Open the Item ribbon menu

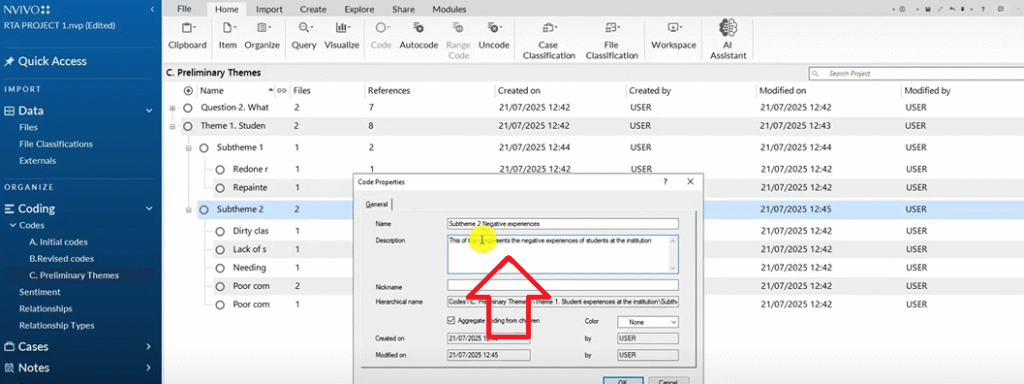(228, 36)
